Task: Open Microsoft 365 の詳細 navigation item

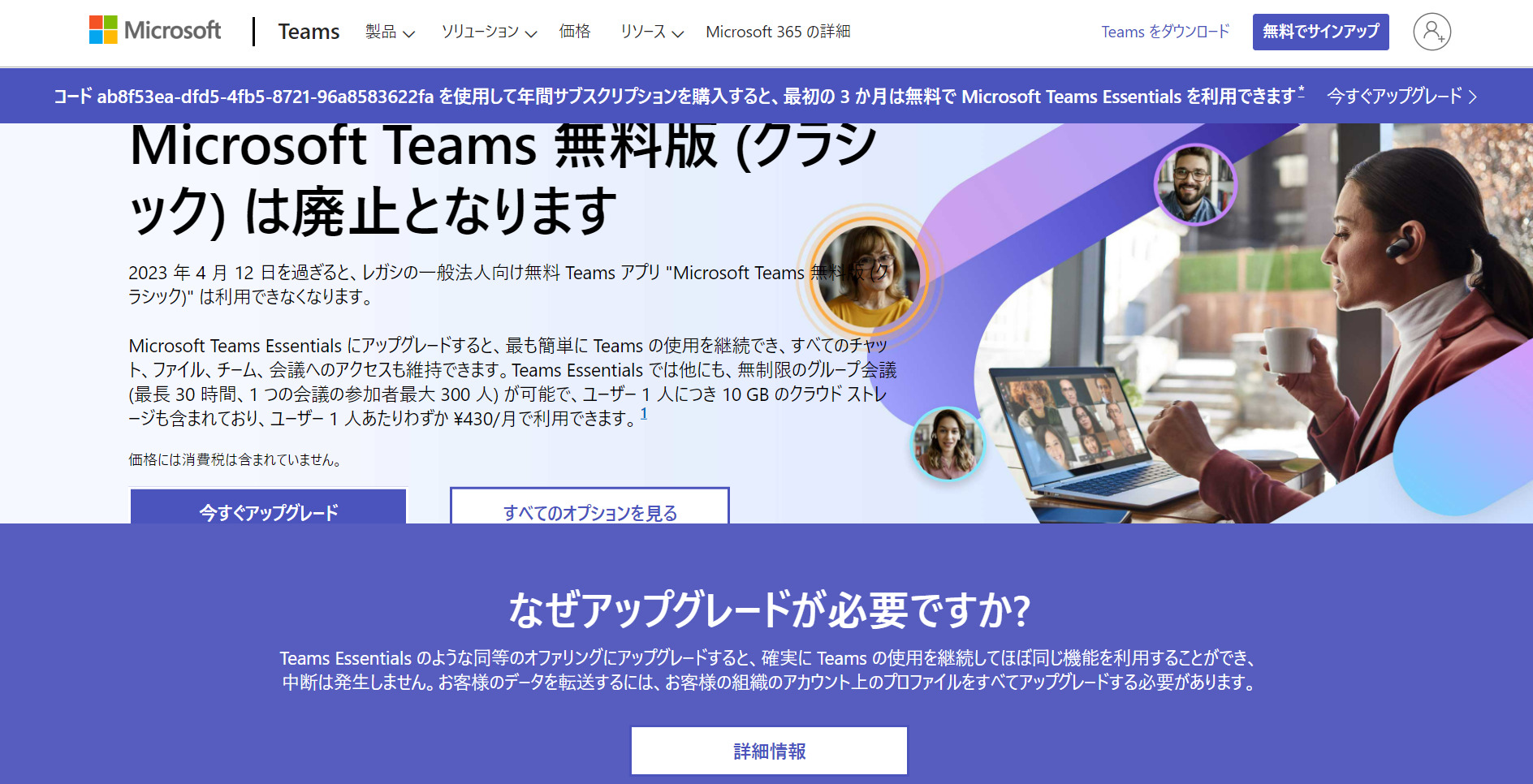Action: [x=778, y=32]
